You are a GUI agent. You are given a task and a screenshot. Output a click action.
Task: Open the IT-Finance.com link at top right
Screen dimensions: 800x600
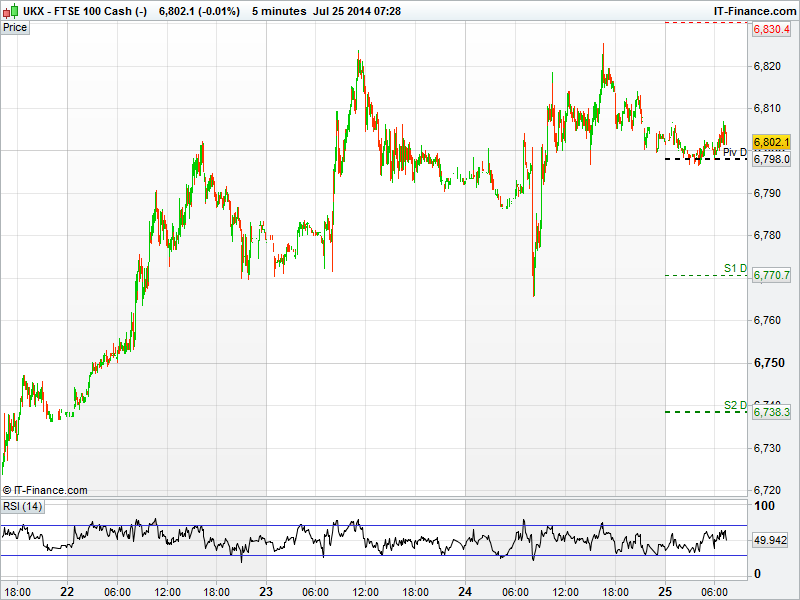coord(753,10)
